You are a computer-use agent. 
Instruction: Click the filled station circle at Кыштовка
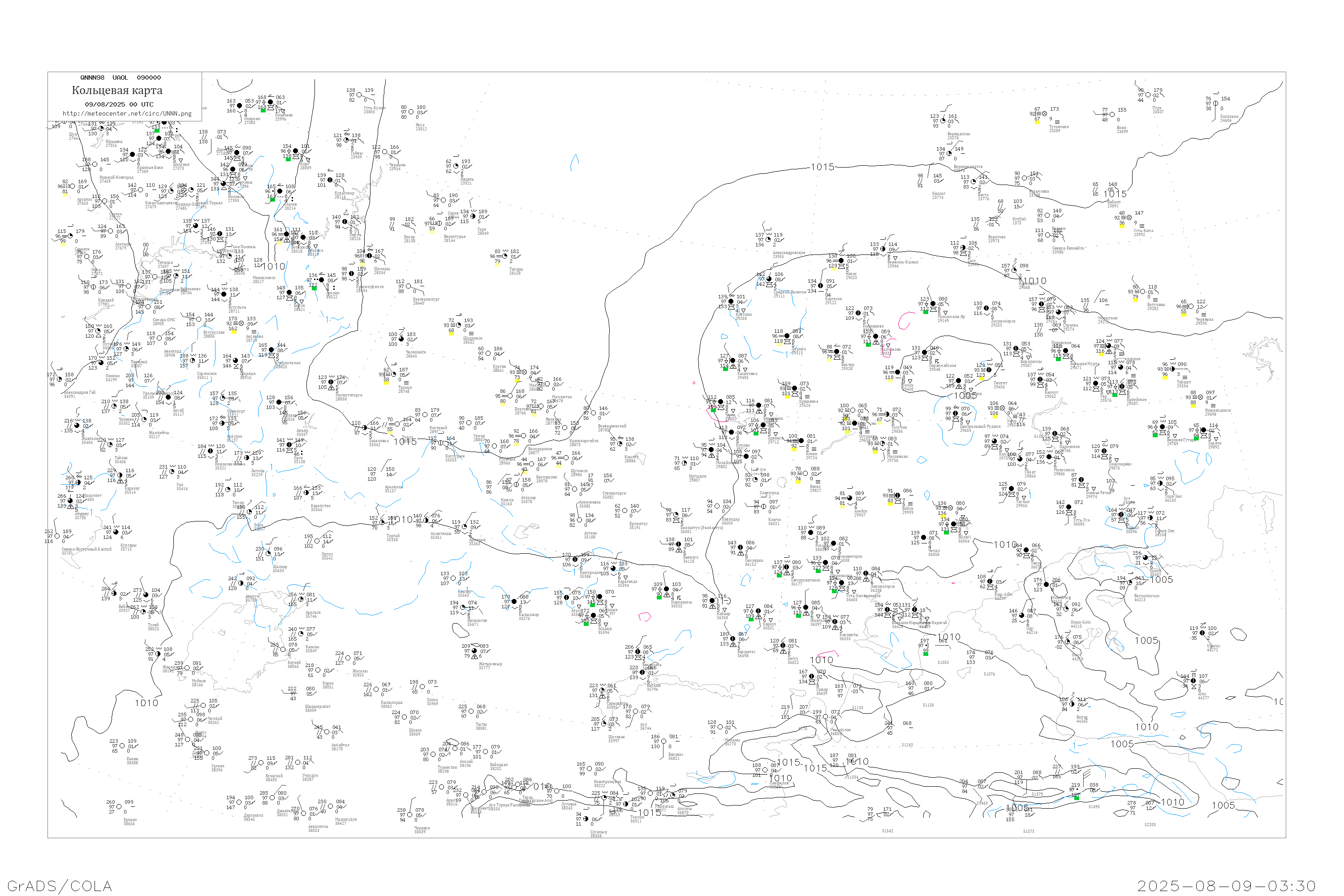733,361
